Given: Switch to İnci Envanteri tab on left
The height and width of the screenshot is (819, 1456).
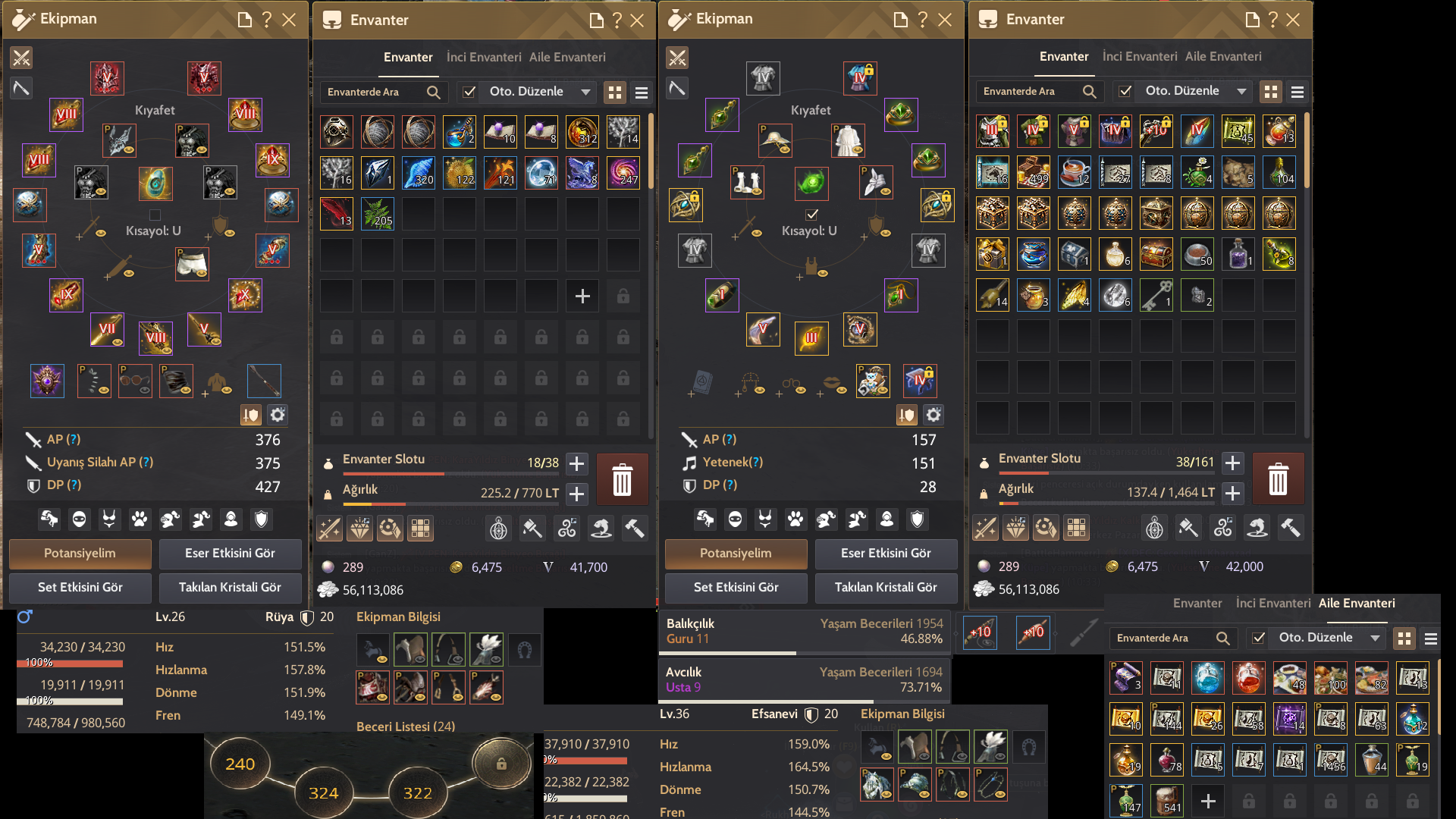Looking at the screenshot, I should tap(484, 57).
